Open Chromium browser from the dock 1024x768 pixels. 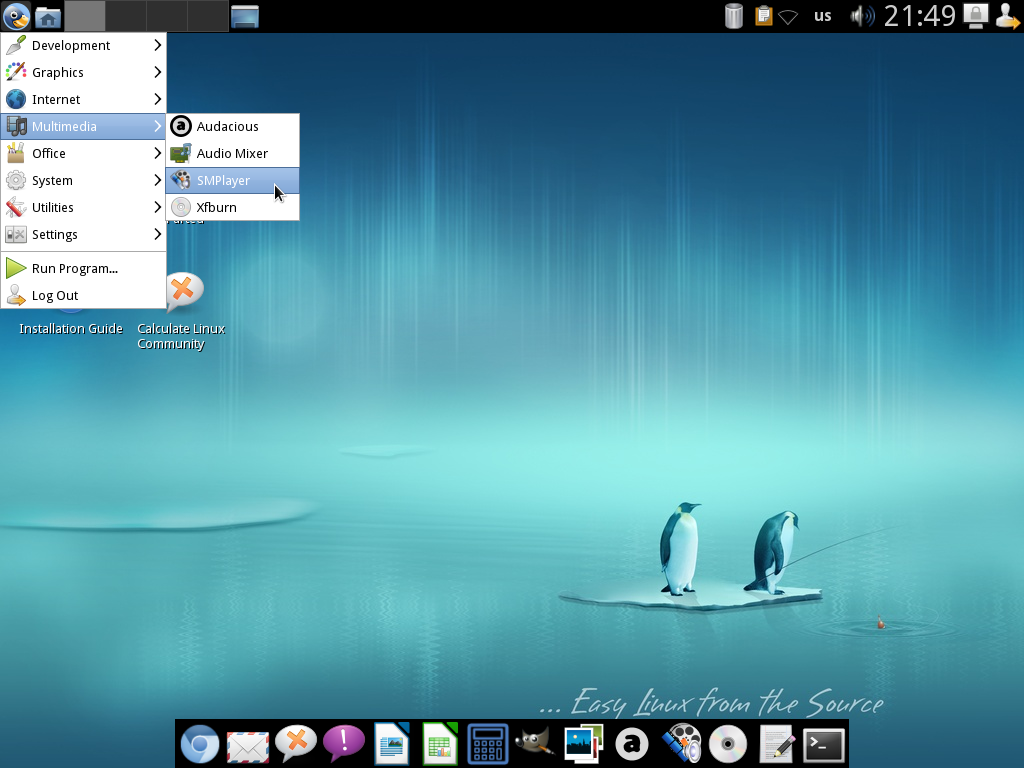coord(200,744)
